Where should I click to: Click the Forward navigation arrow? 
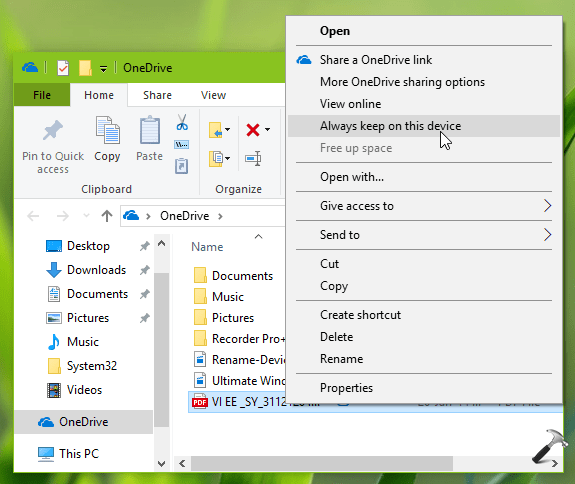click(63, 216)
